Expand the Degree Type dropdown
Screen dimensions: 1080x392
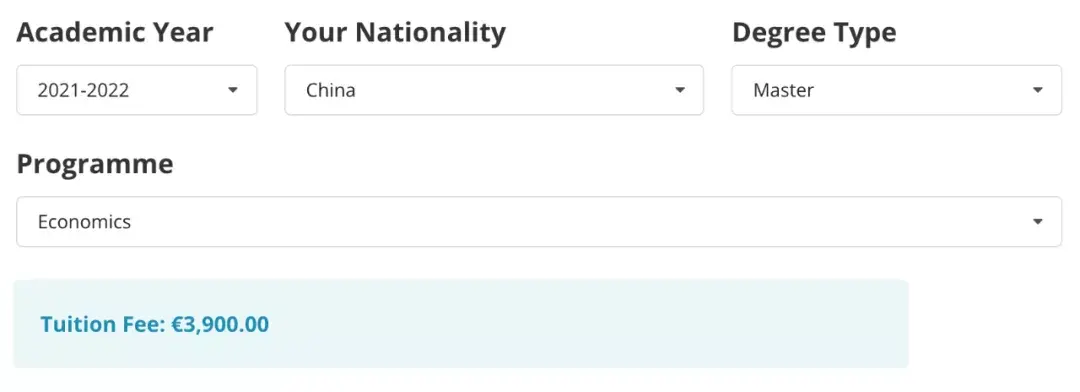(x=896, y=90)
